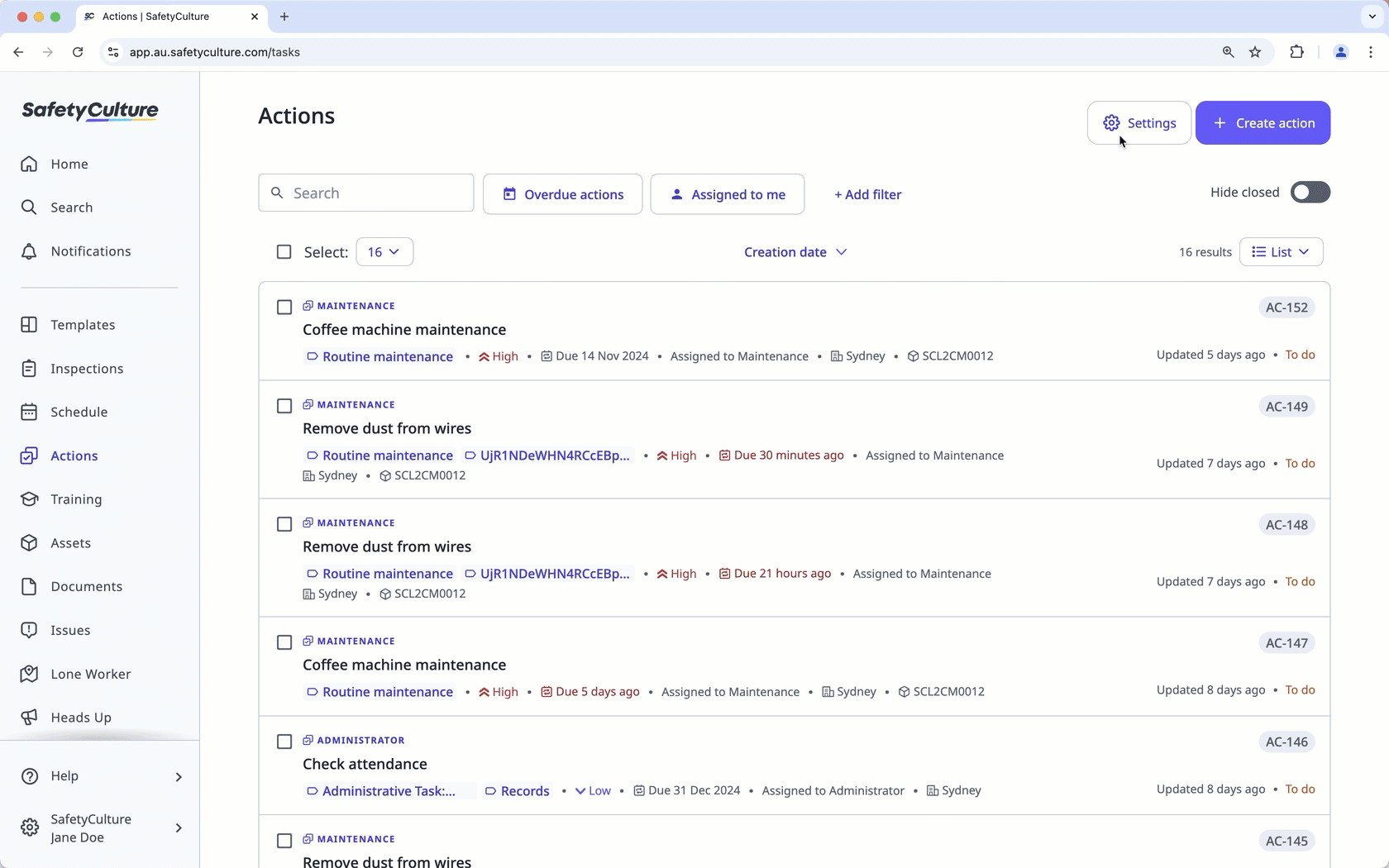Check the select-all checkbox beside Select
The height and width of the screenshot is (868, 1389).
(284, 252)
